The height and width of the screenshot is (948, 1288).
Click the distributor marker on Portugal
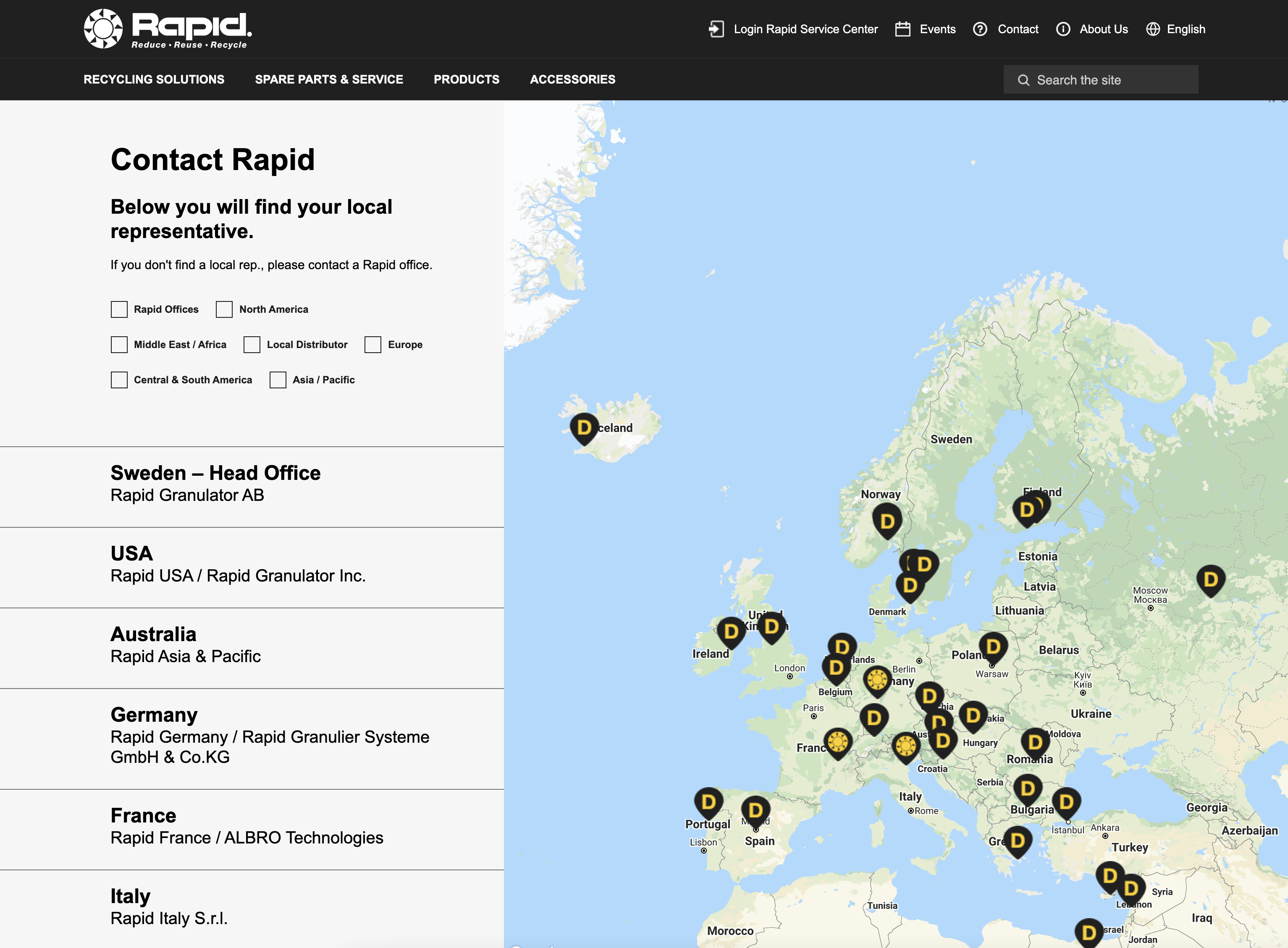pyautogui.click(x=708, y=801)
